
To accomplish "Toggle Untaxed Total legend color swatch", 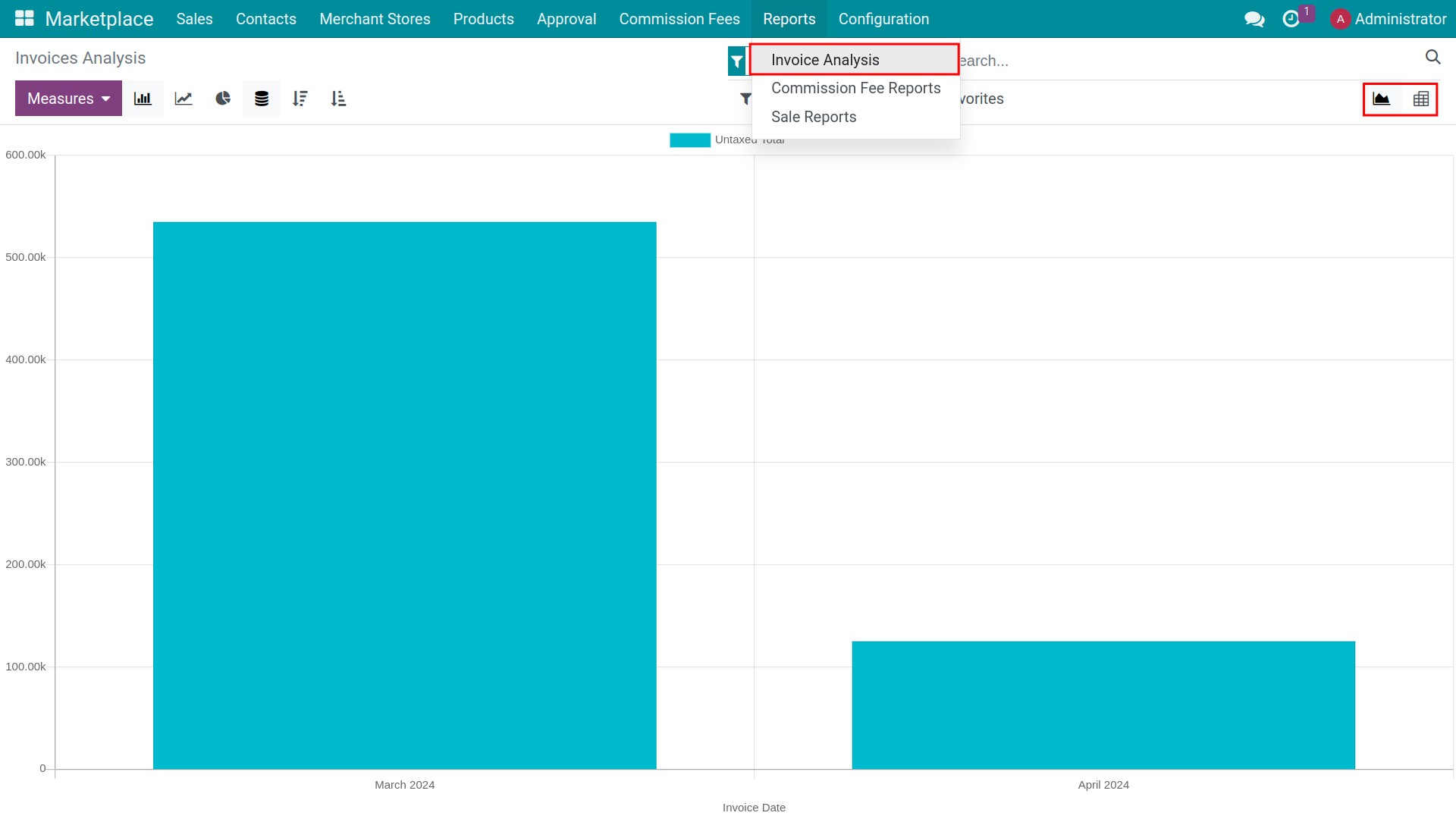I will coord(690,140).
